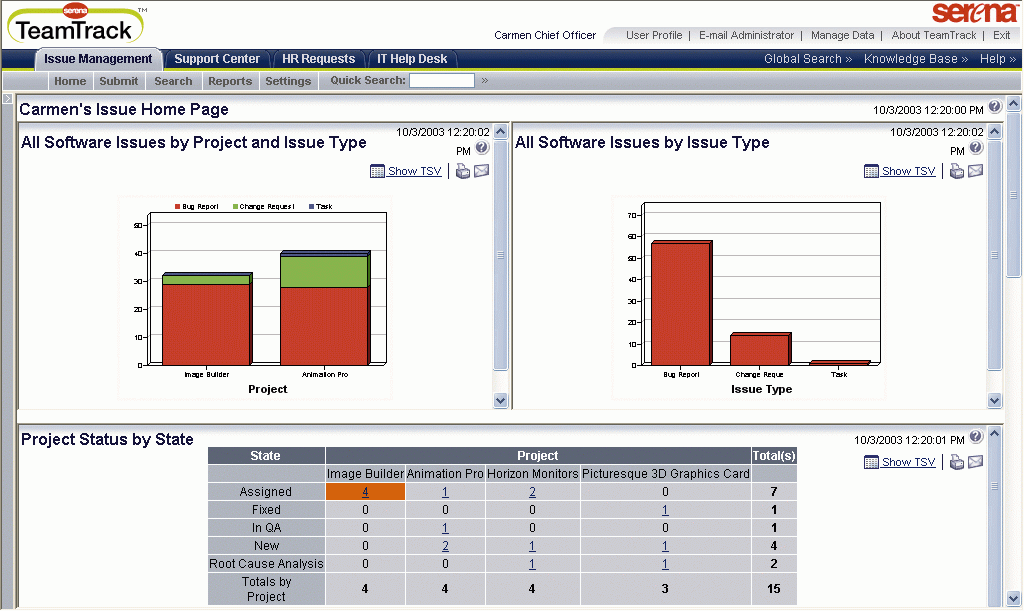Open help for Project Status by State
The width and height of the screenshot is (1024, 611).
pyautogui.click(x=976, y=436)
